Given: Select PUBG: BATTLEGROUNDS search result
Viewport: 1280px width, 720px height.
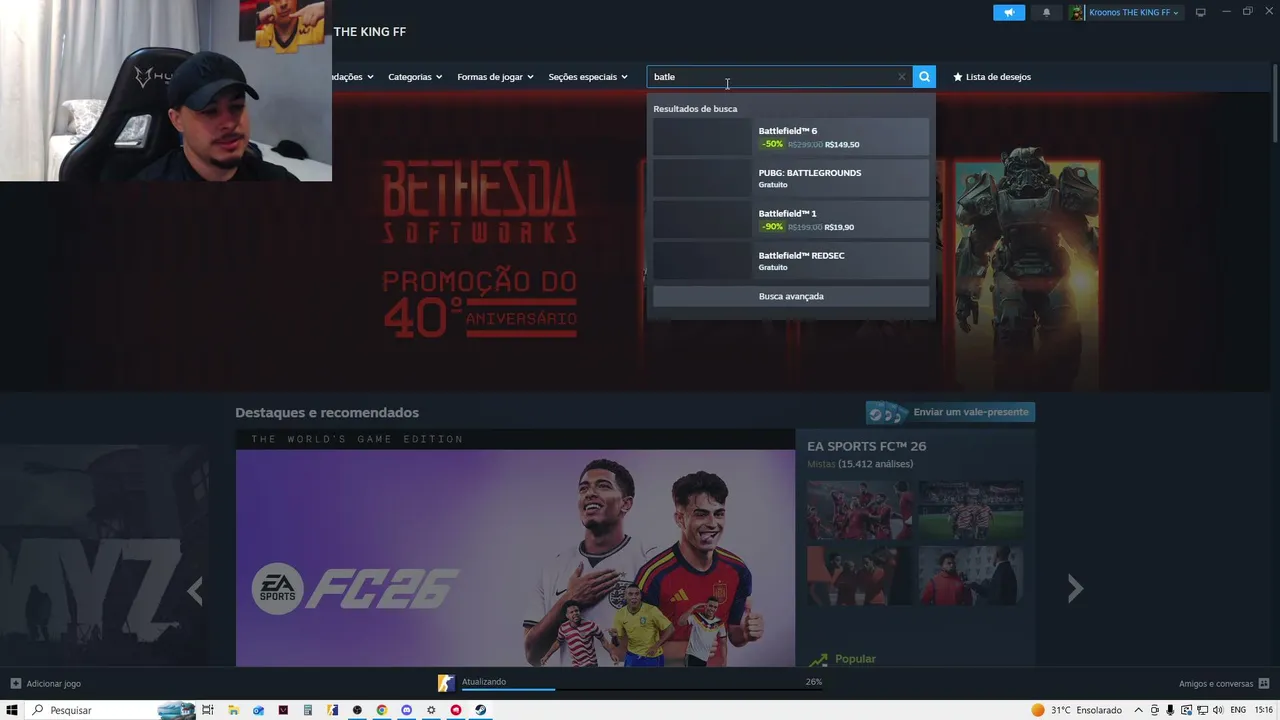Looking at the screenshot, I should [x=791, y=178].
